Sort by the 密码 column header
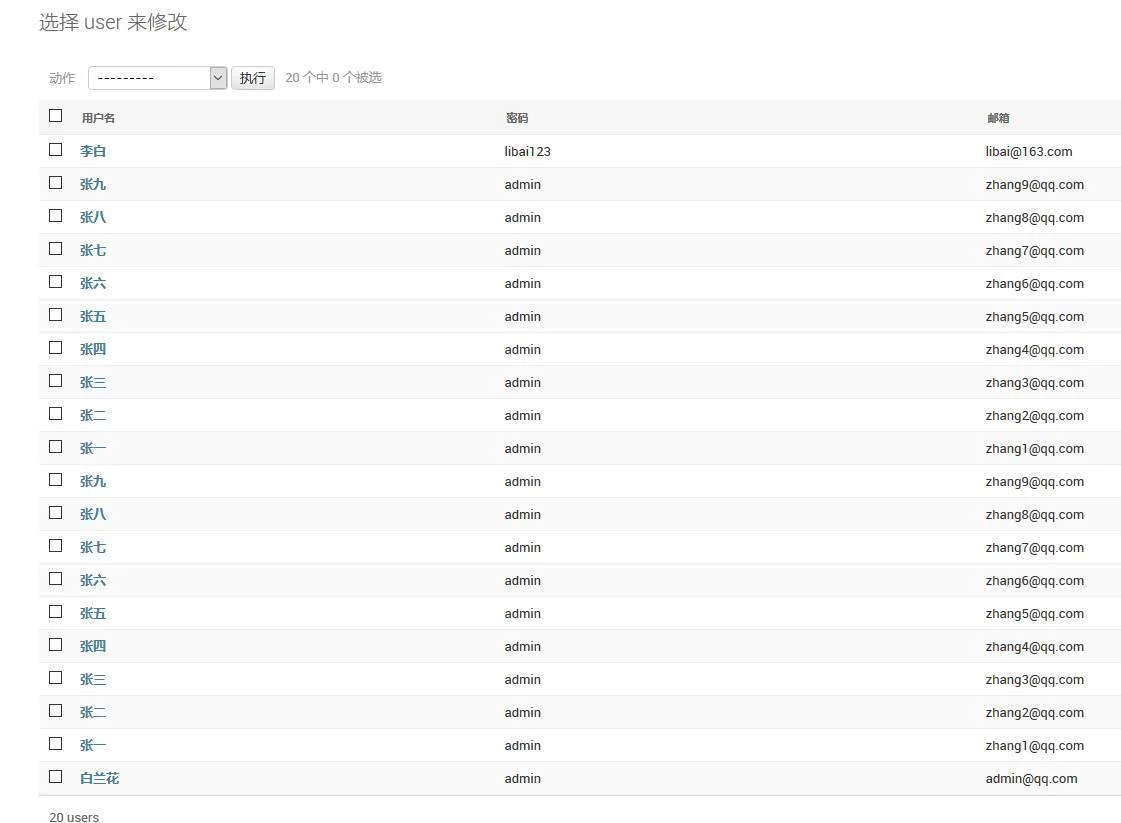This screenshot has width=1121, height=823. pyautogui.click(x=517, y=118)
